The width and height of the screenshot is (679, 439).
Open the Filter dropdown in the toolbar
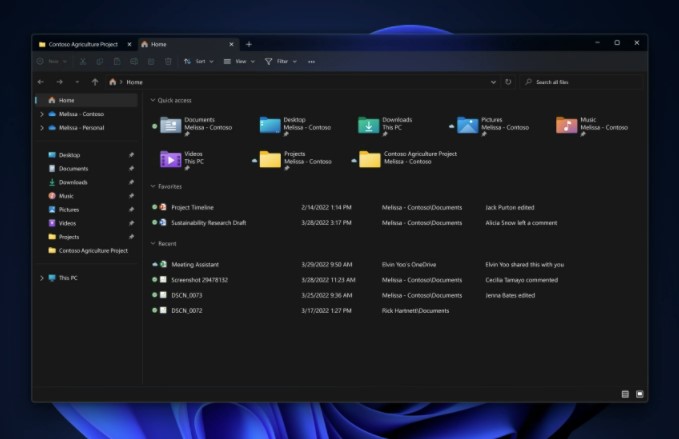click(x=277, y=61)
